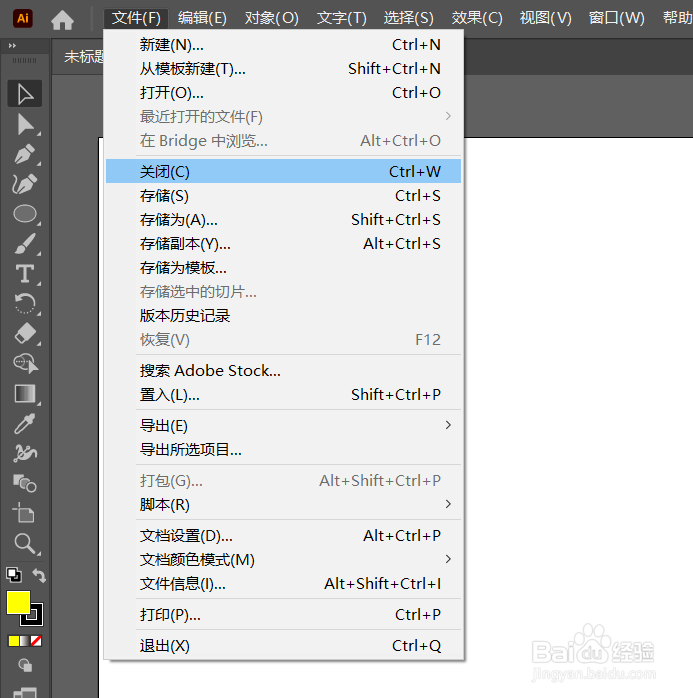Reset default fill and stroke icon
Image resolution: width=693 pixels, height=698 pixels.
tap(14, 575)
